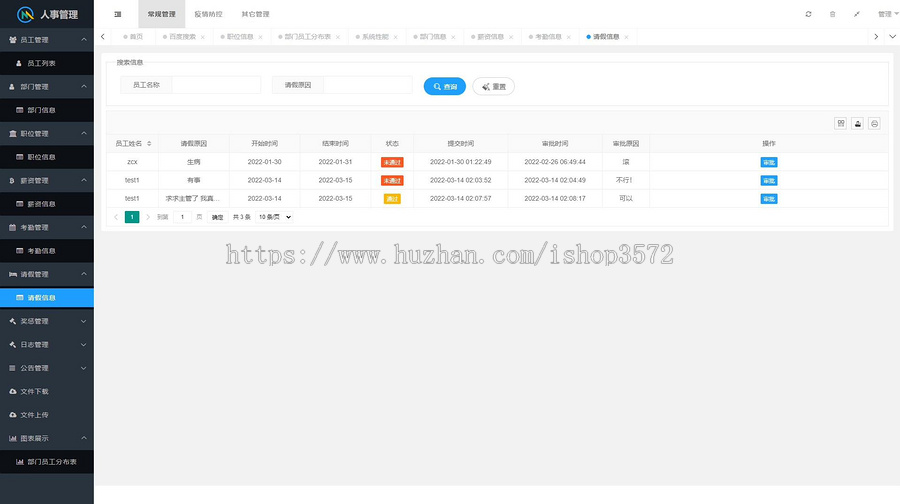This screenshot has width=900, height=504.
Task: Open 薪资信息 in sidebar
Action: pyautogui.click(x=46, y=204)
